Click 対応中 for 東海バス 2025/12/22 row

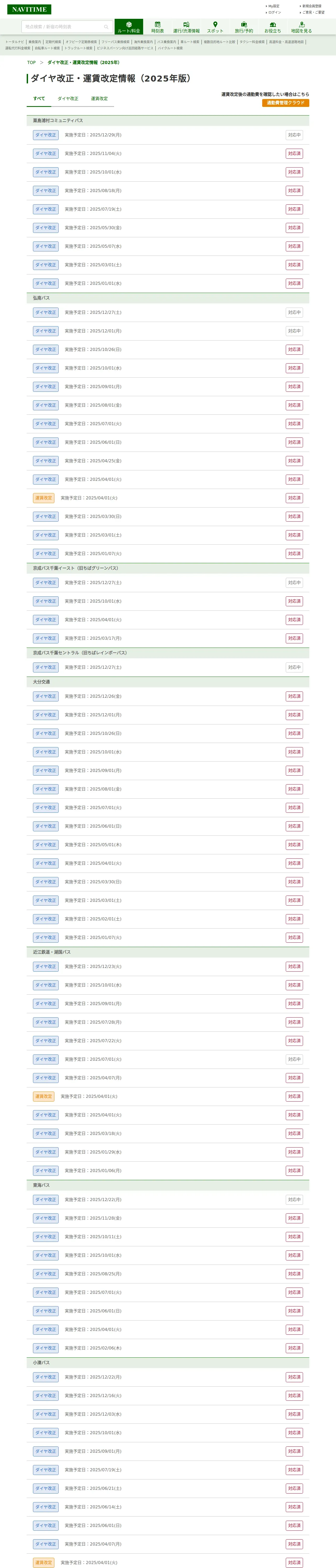pos(294,1200)
